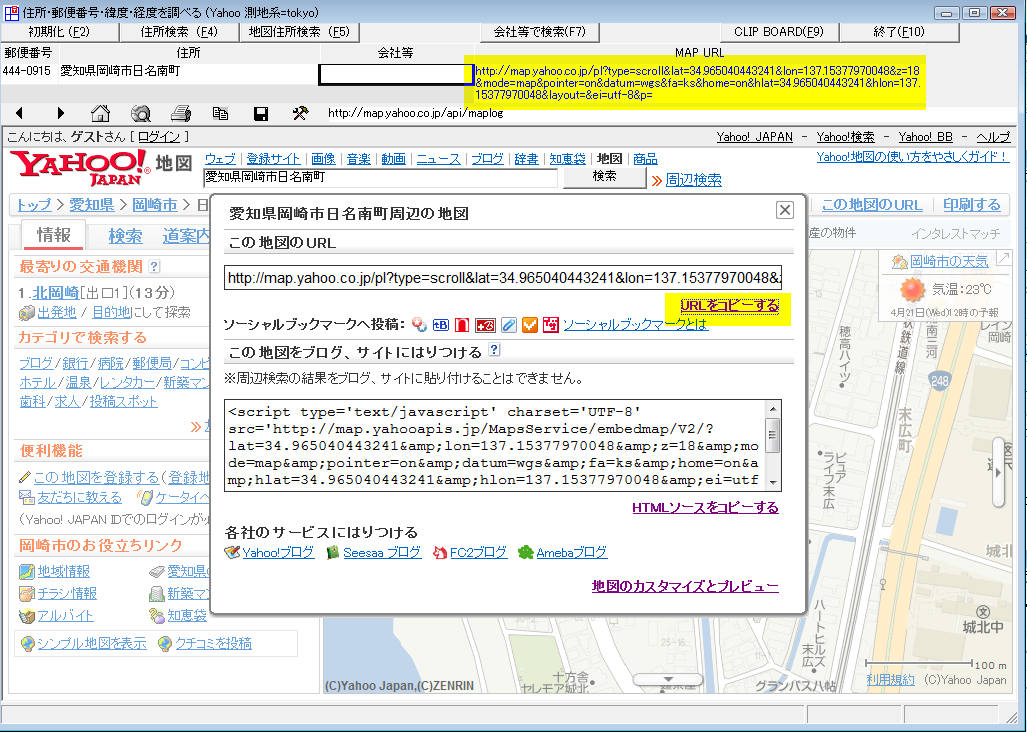The height and width of the screenshot is (732, 1027).
Task: Click the 初期化 (F2) menu button
Action: click(x=60, y=31)
